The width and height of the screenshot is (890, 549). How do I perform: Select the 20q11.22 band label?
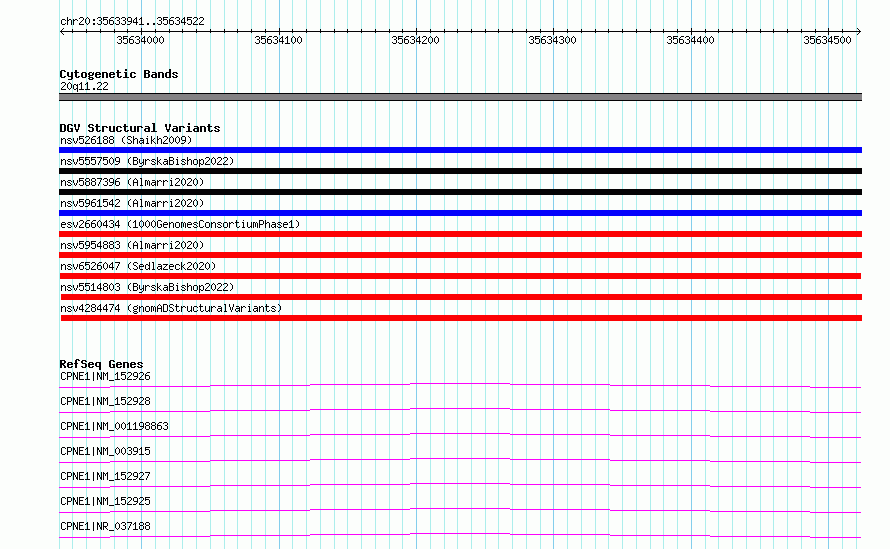[84, 86]
